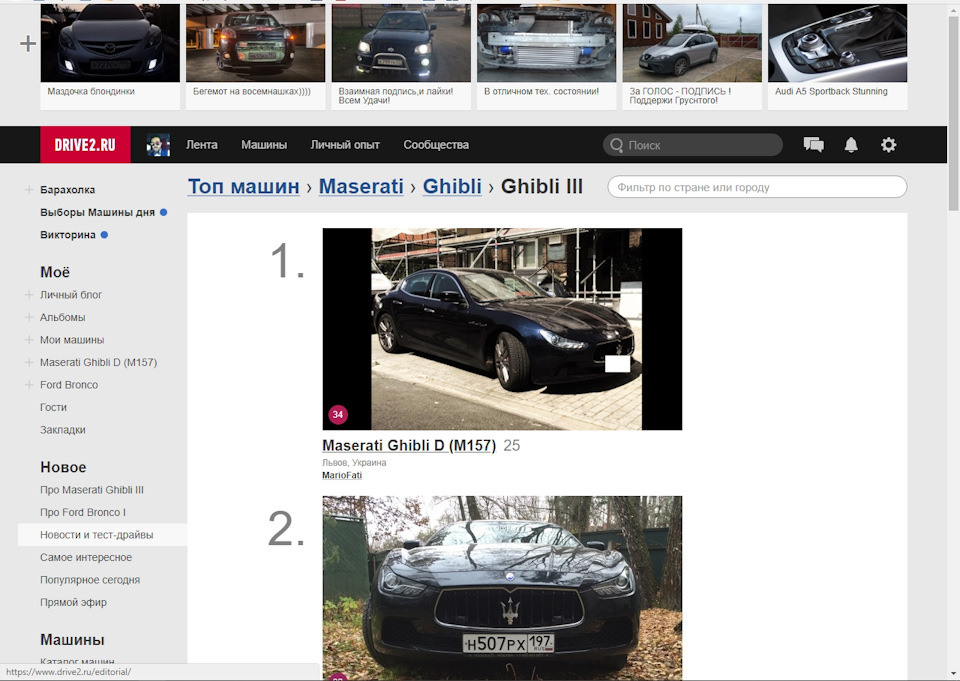The width and height of the screenshot is (960, 681).
Task: Open the Личный опыт menu item
Action: tap(345, 145)
